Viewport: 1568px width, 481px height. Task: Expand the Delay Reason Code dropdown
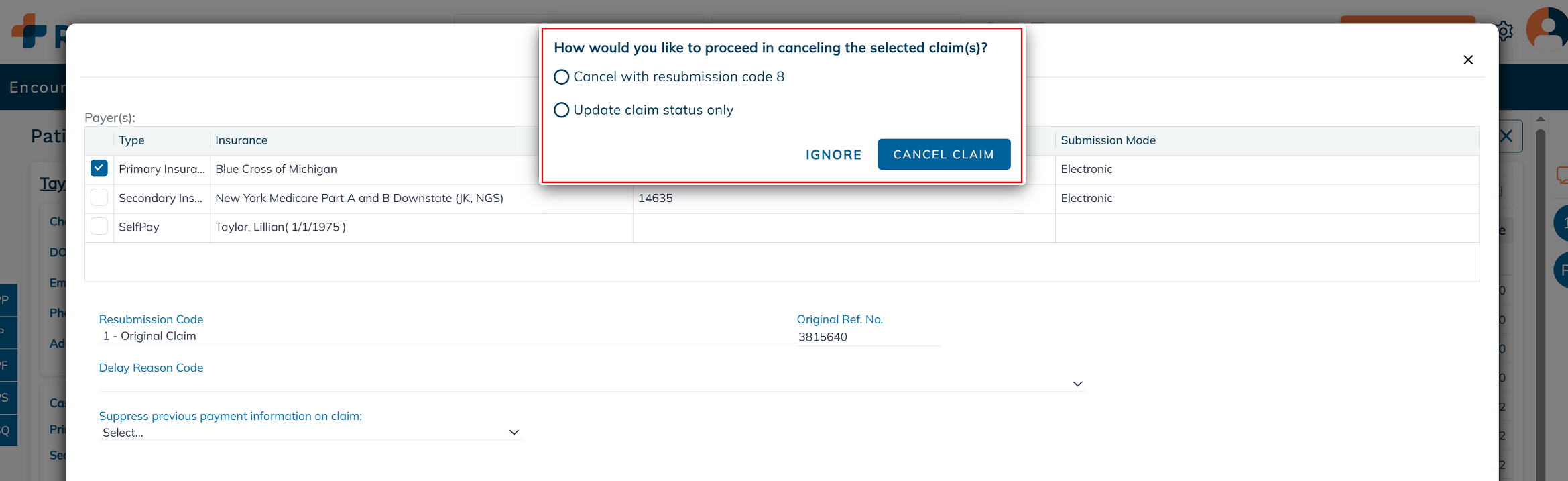[x=1077, y=384]
